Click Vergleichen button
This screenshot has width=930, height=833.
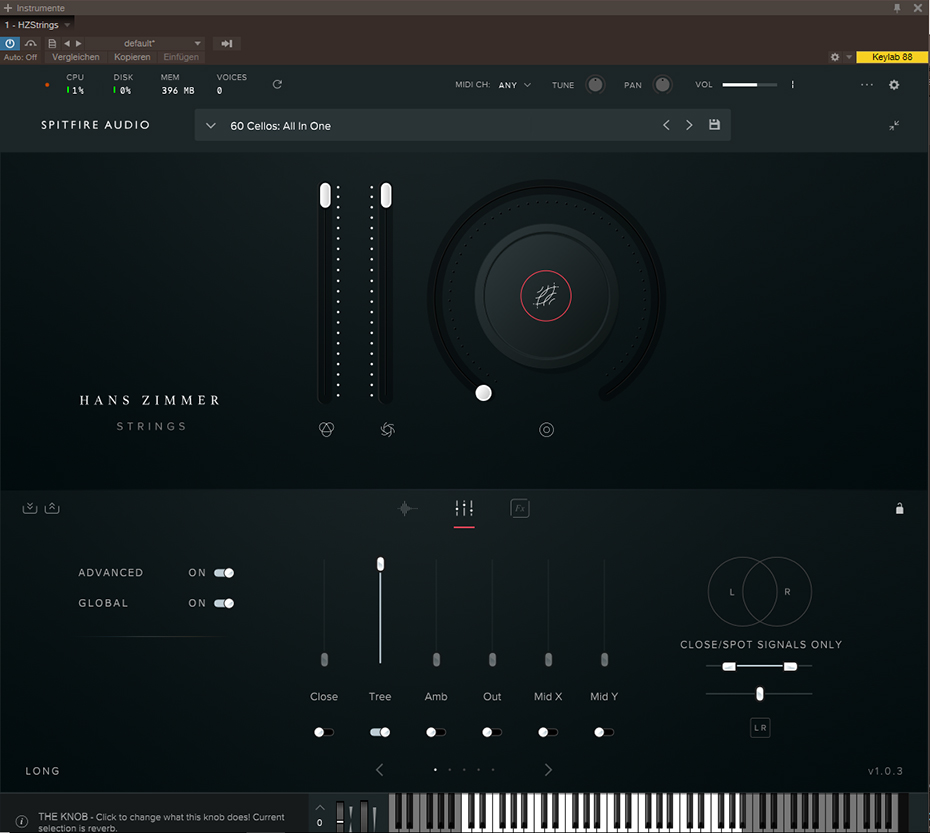click(76, 57)
